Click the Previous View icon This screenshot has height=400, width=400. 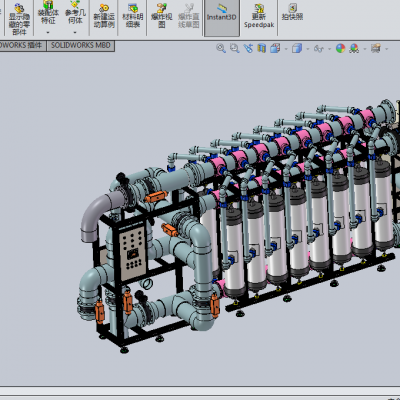248,48
